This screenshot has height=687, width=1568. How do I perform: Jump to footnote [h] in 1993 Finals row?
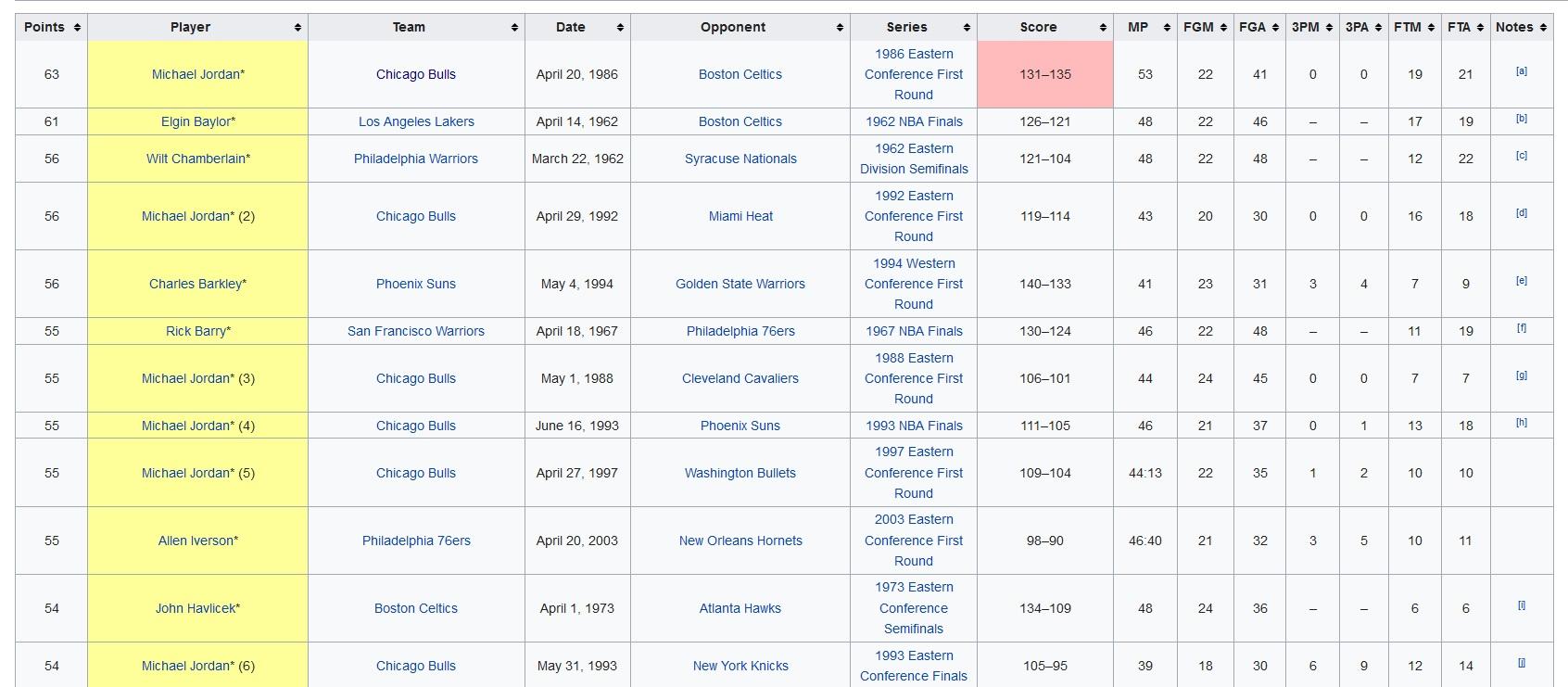(x=1522, y=423)
